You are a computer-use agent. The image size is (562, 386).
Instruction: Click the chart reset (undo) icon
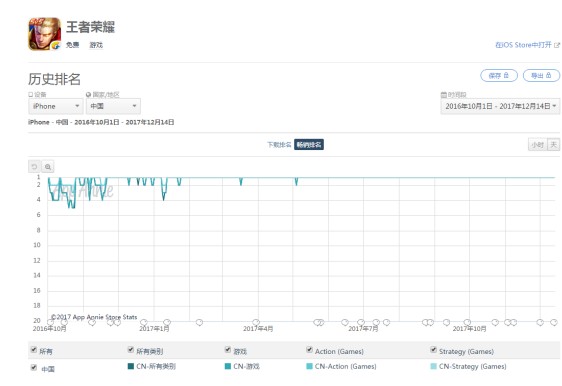coord(34,167)
